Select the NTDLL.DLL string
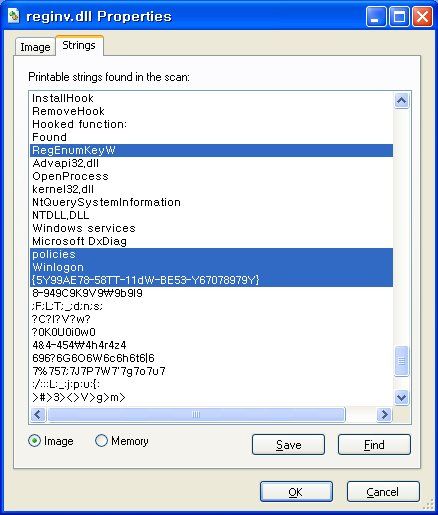 click(x=212, y=215)
